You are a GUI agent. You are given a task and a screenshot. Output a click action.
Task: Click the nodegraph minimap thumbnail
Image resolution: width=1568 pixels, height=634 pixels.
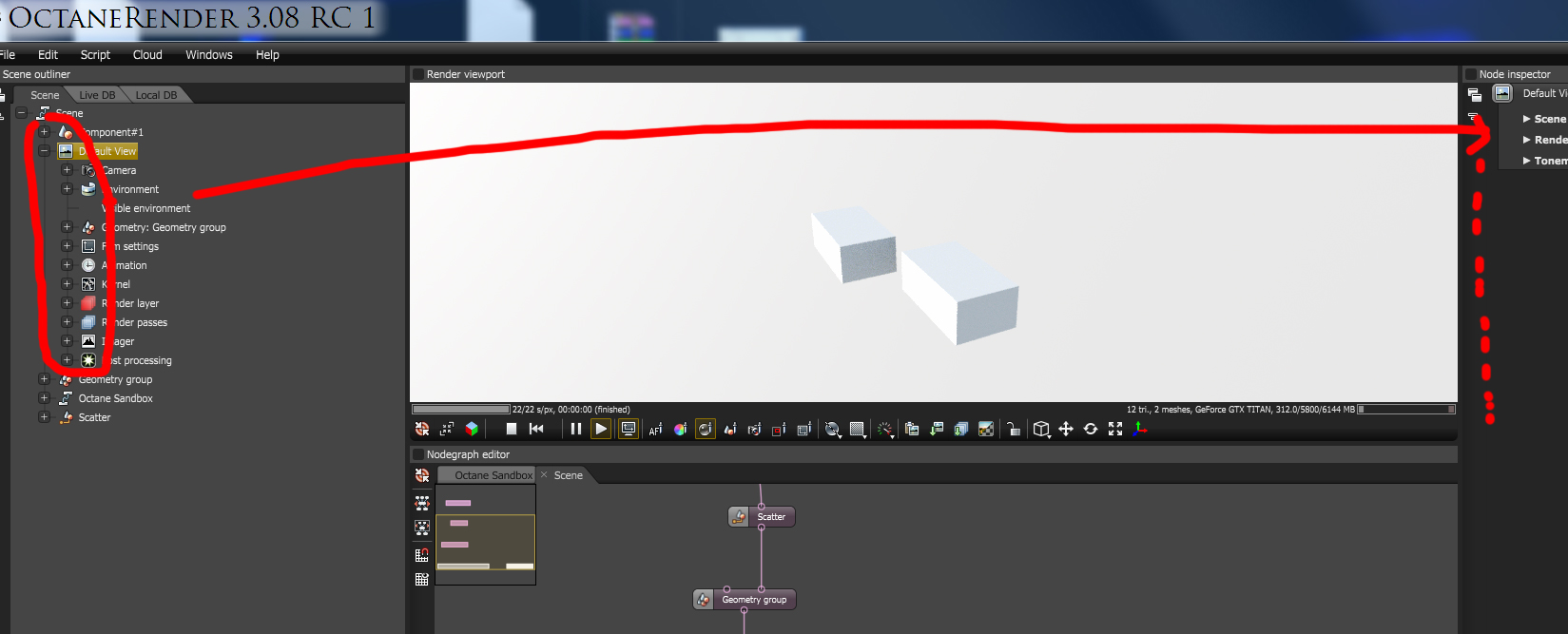(486, 535)
